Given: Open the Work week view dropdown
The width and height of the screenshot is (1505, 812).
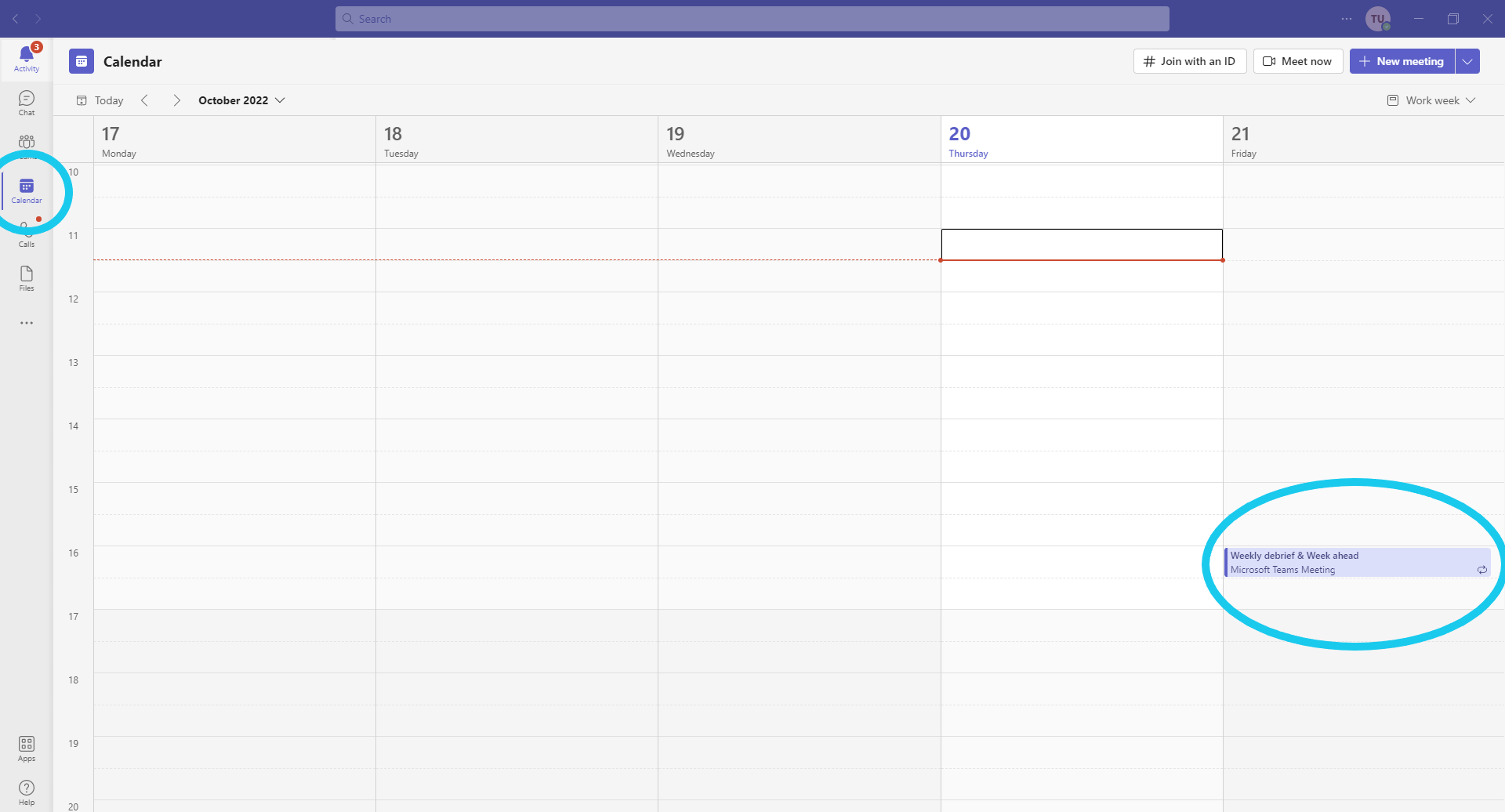Looking at the screenshot, I should [x=1431, y=100].
